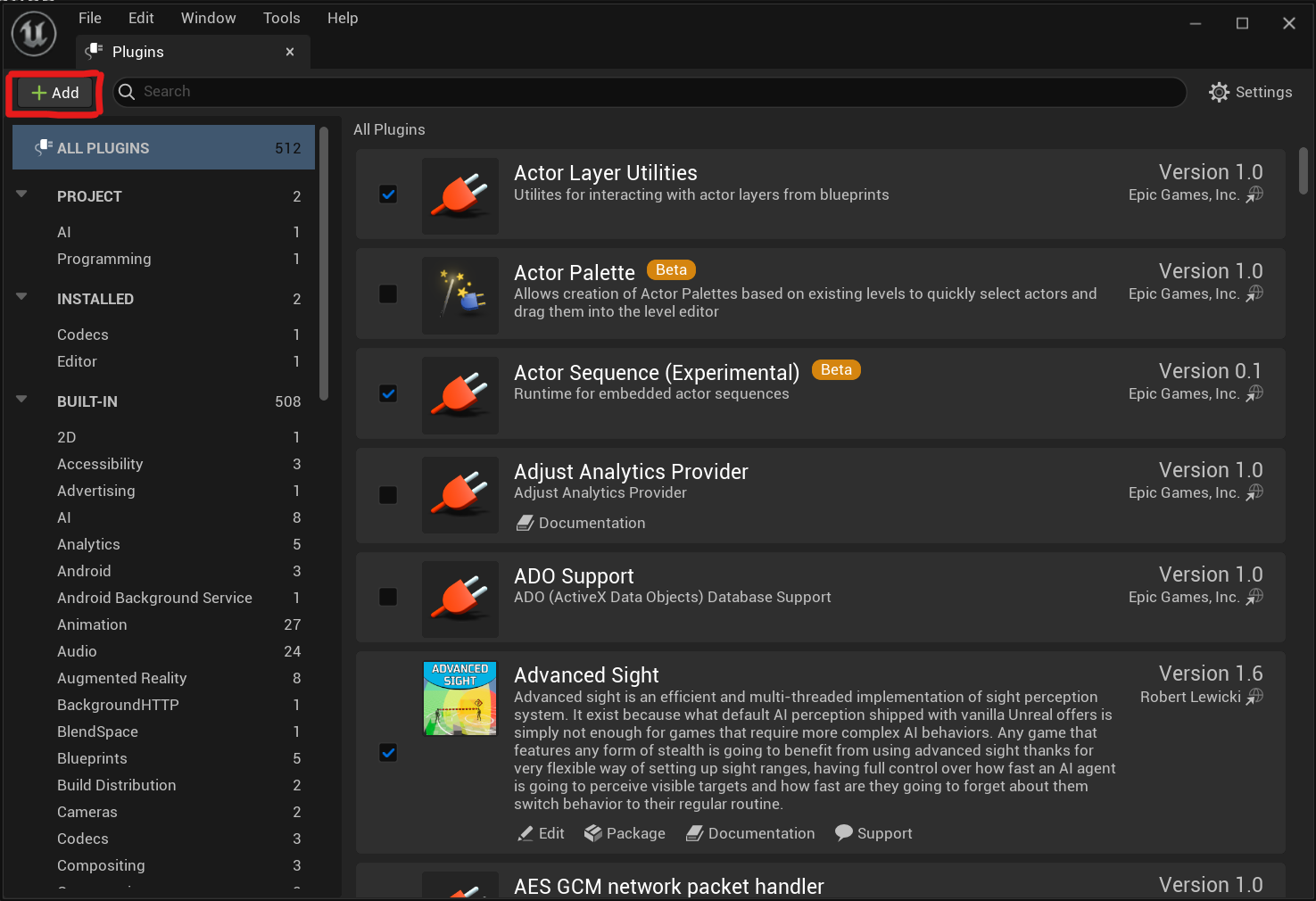Collapse the BUILT-IN category arrow
The height and width of the screenshot is (901, 1316).
pyautogui.click(x=21, y=399)
